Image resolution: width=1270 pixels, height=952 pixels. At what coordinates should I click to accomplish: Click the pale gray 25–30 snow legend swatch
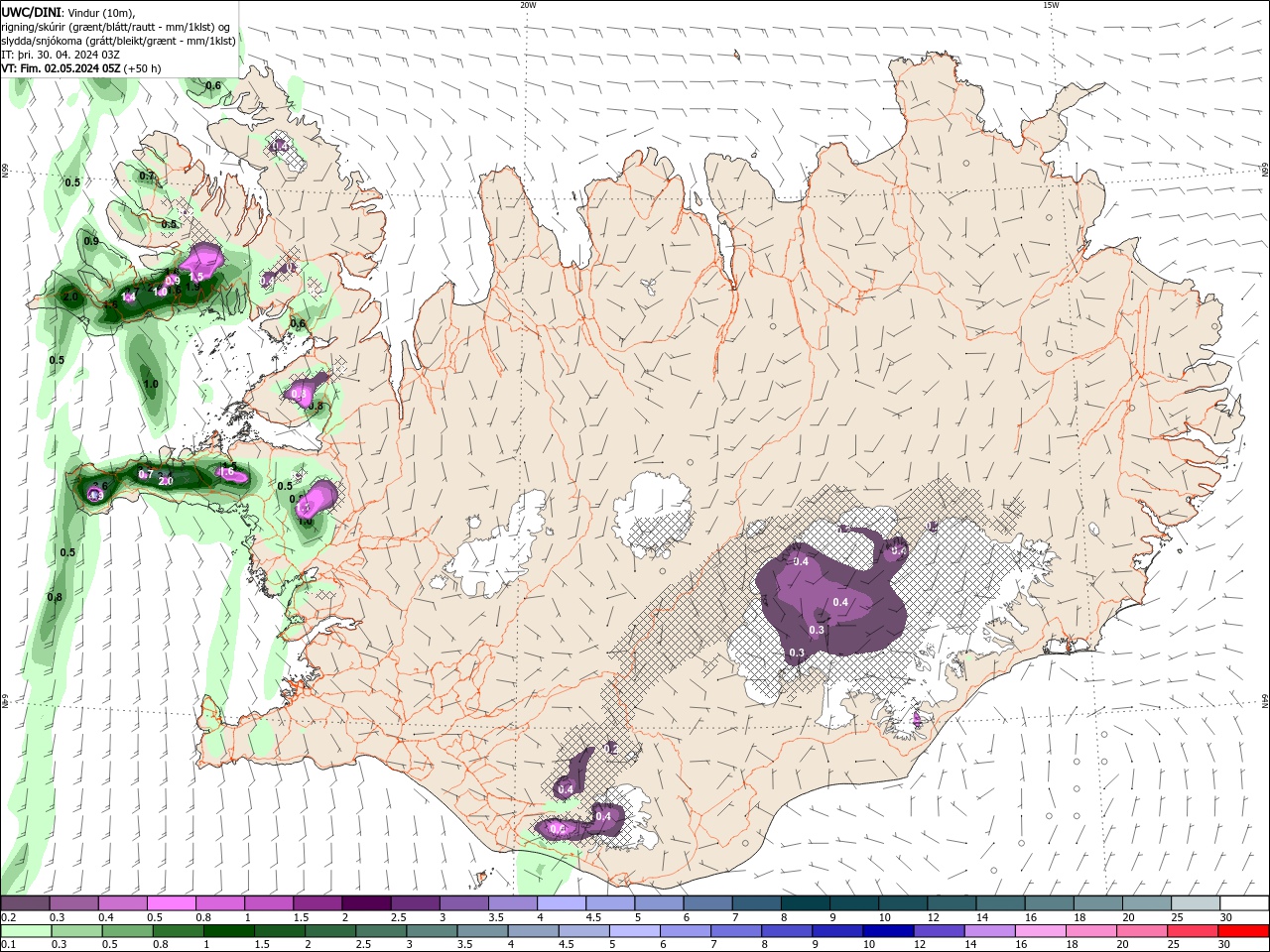(x=1196, y=903)
